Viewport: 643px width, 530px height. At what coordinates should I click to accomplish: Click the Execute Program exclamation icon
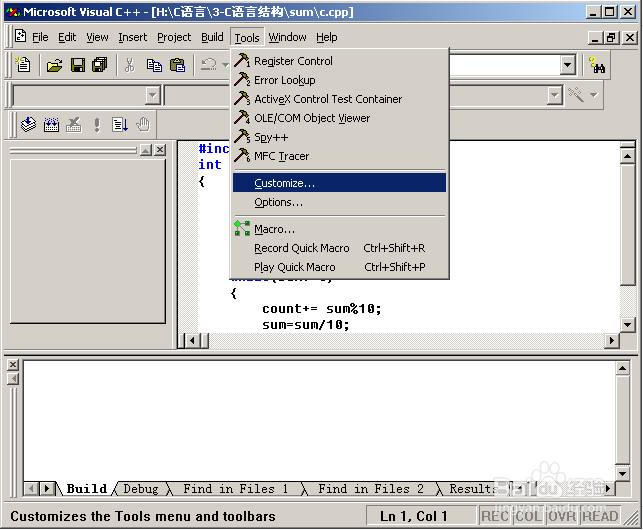click(x=97, y=124)
